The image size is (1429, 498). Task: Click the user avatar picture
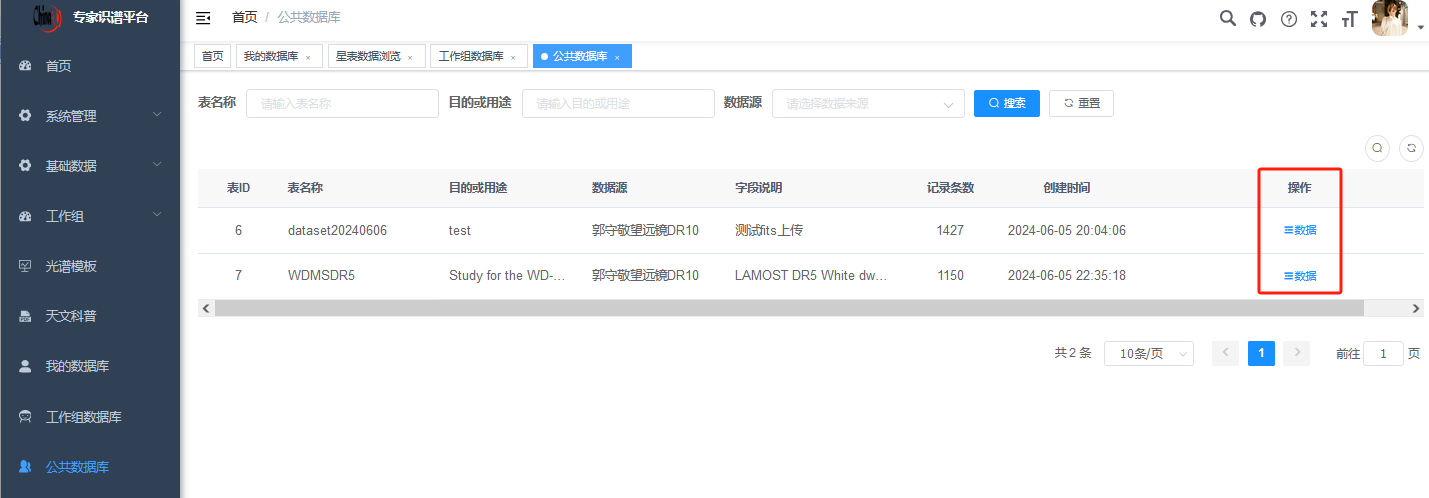[1389, 18]
